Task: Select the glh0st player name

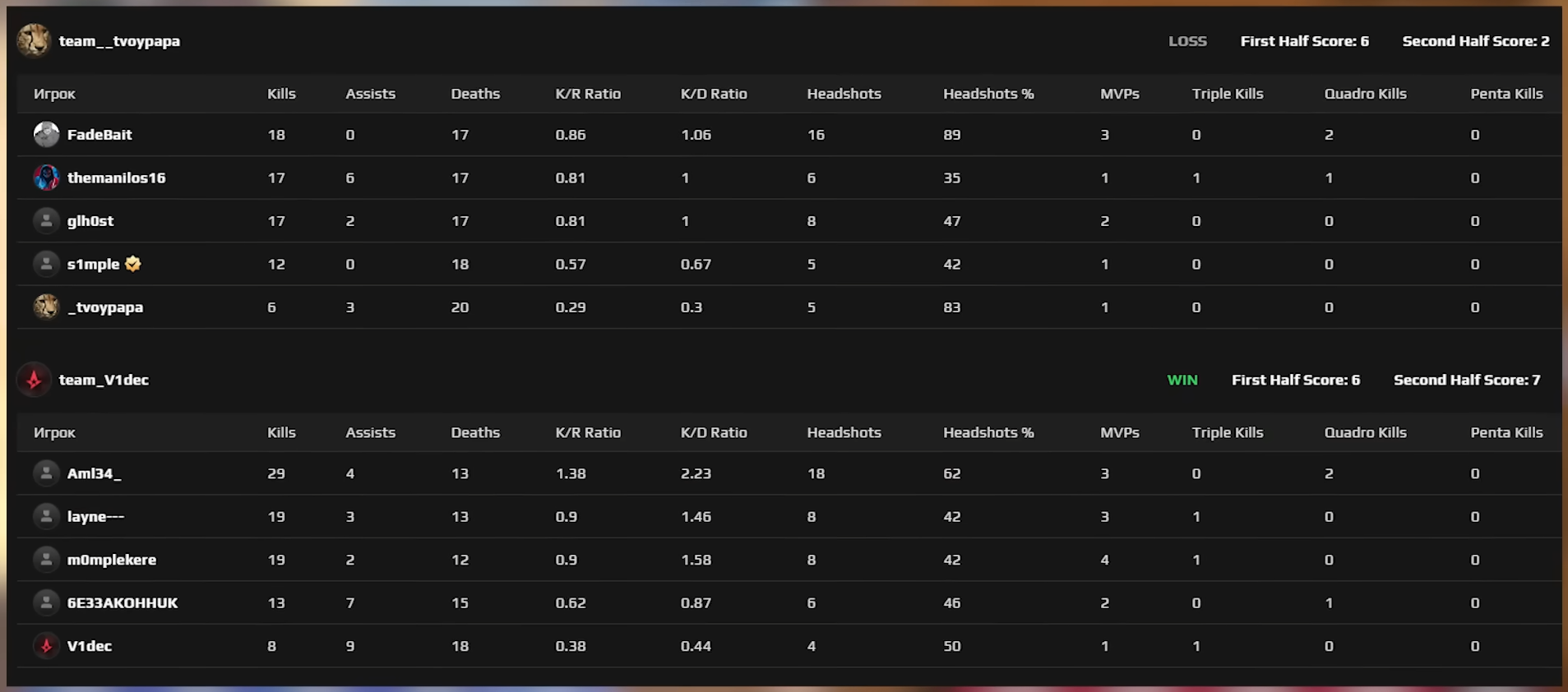Action: tap(90, 221)
